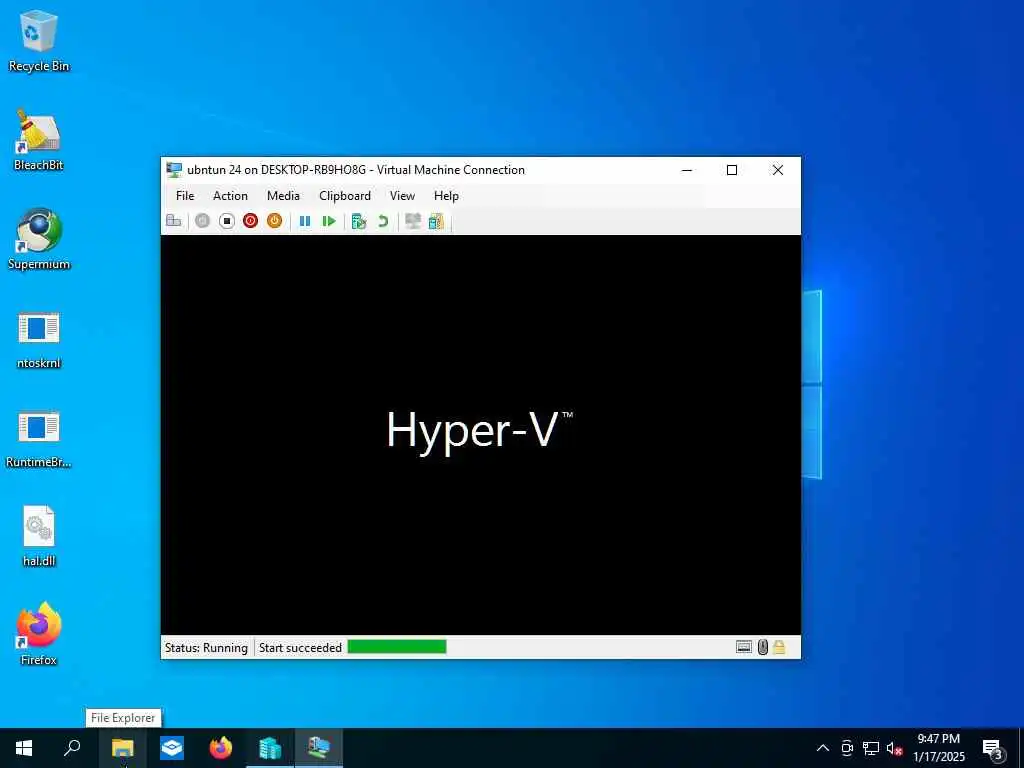Click the green Reset toolbar icon
This screenshot has width=1024, height=768.
(x=329, y=221)
